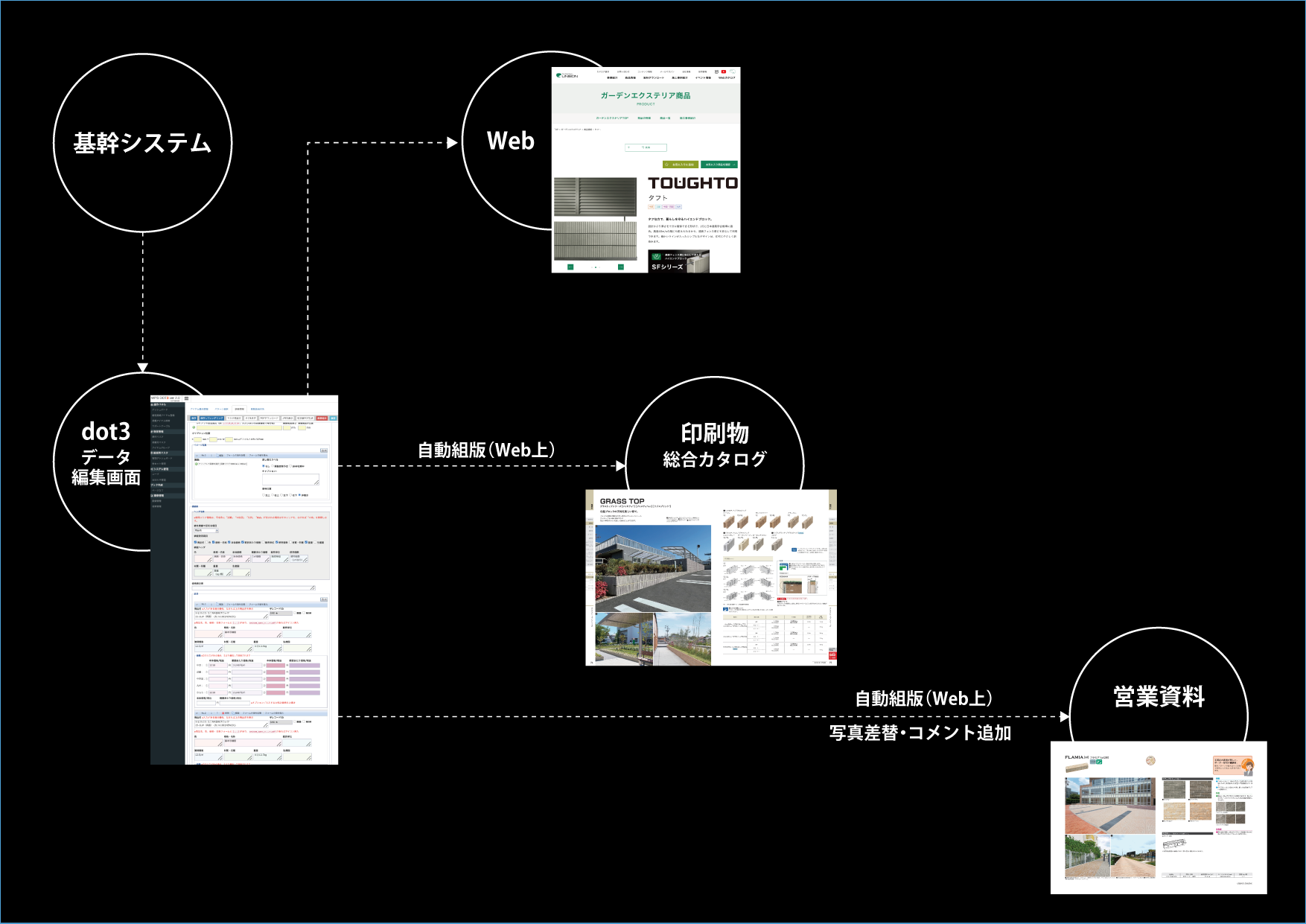The height and width of the screenshot is (924, 1306).
Task: Toggle the first checked checkbox in the gray header section
Action: pyautogui.click(x=195, y=542)
